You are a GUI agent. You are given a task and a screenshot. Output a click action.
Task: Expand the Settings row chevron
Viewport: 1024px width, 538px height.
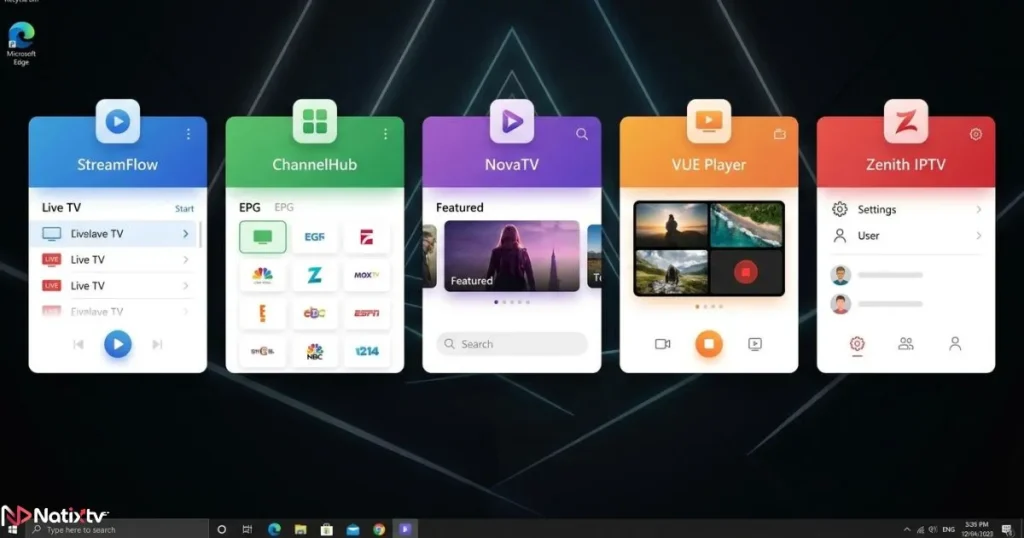[x=978, y=210]
